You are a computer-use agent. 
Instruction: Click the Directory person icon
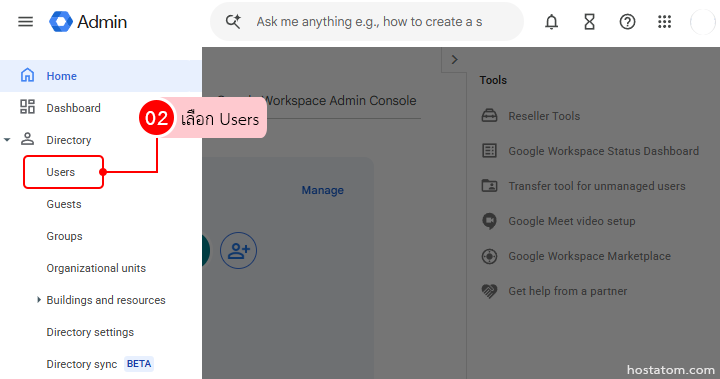(x=28, y=139)
